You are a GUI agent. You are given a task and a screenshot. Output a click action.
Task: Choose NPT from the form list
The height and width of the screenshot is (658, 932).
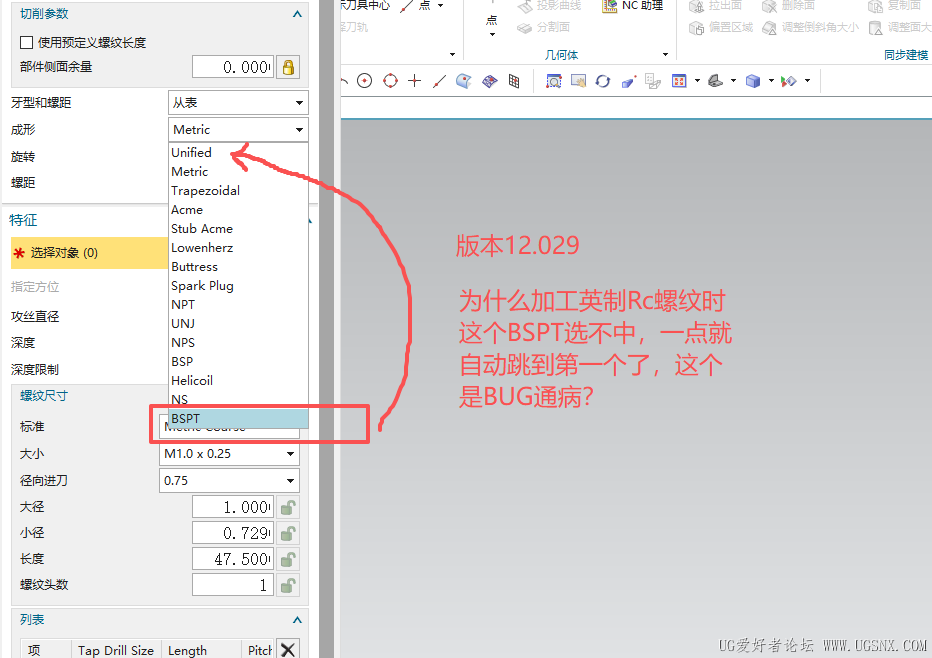tap(238, 304)
